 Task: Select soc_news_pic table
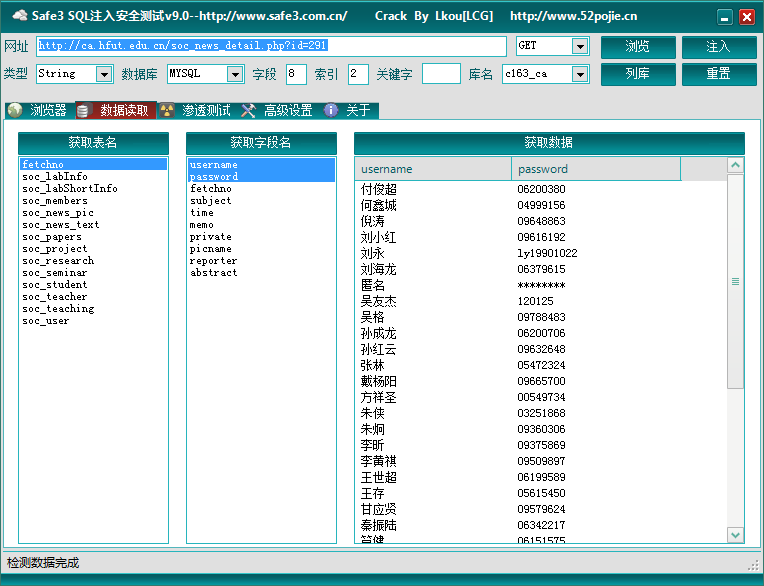click(93, 213)
